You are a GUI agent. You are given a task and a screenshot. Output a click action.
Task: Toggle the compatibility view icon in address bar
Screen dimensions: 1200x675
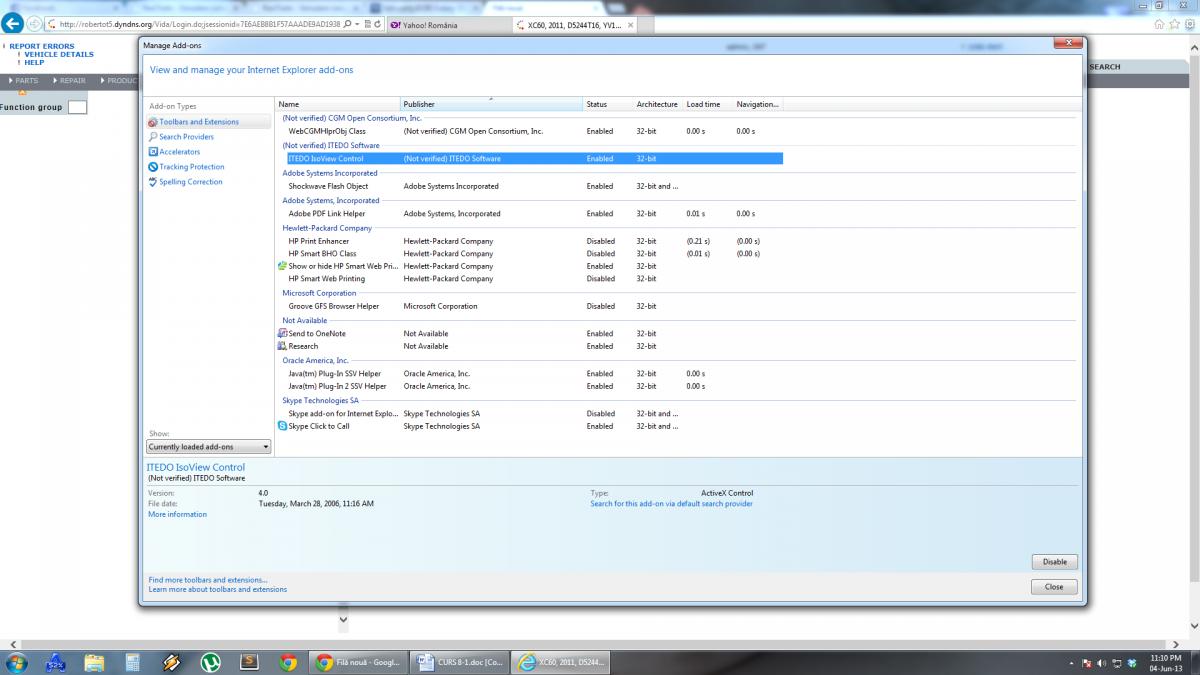point(367,24)
